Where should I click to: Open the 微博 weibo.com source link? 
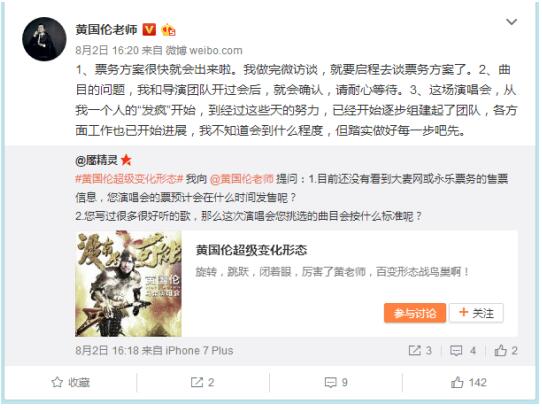(x=204, y=50)
